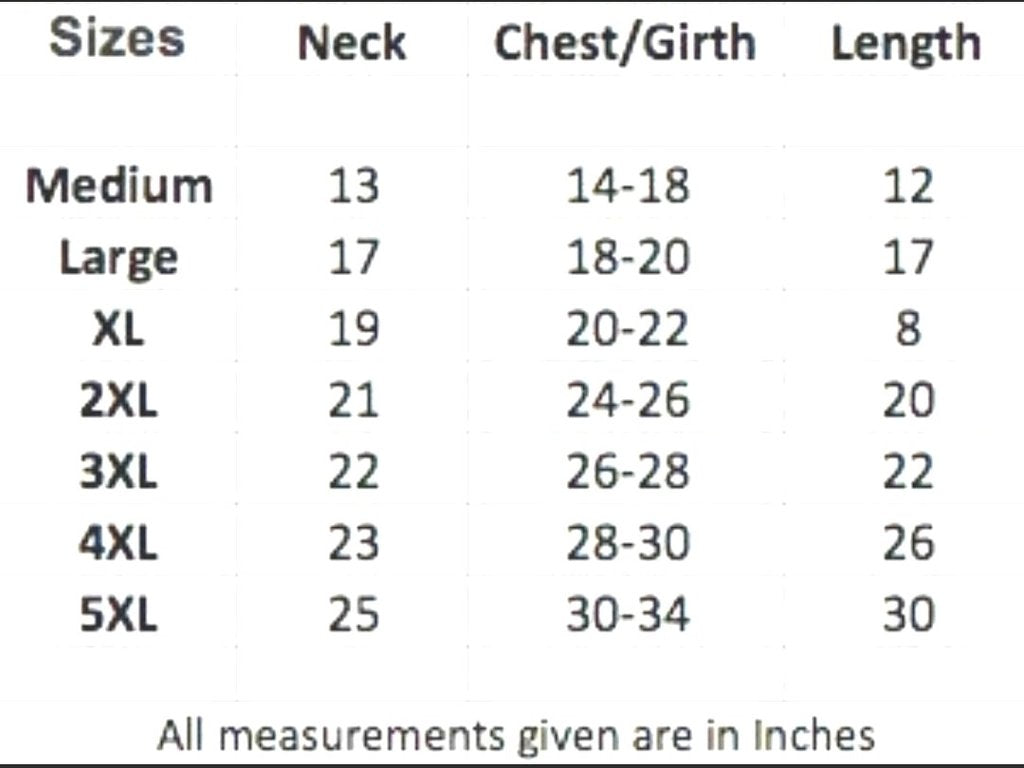Select the 4XL size row label
Screen dimensions: 1024x768
click(x=119, y=543)
